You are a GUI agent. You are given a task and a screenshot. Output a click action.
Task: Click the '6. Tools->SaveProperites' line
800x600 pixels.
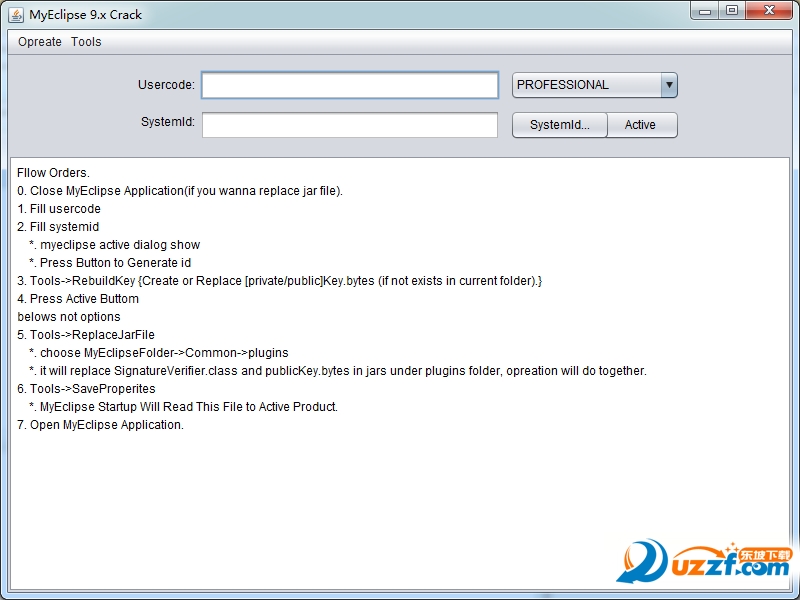[x=86, y=389]
